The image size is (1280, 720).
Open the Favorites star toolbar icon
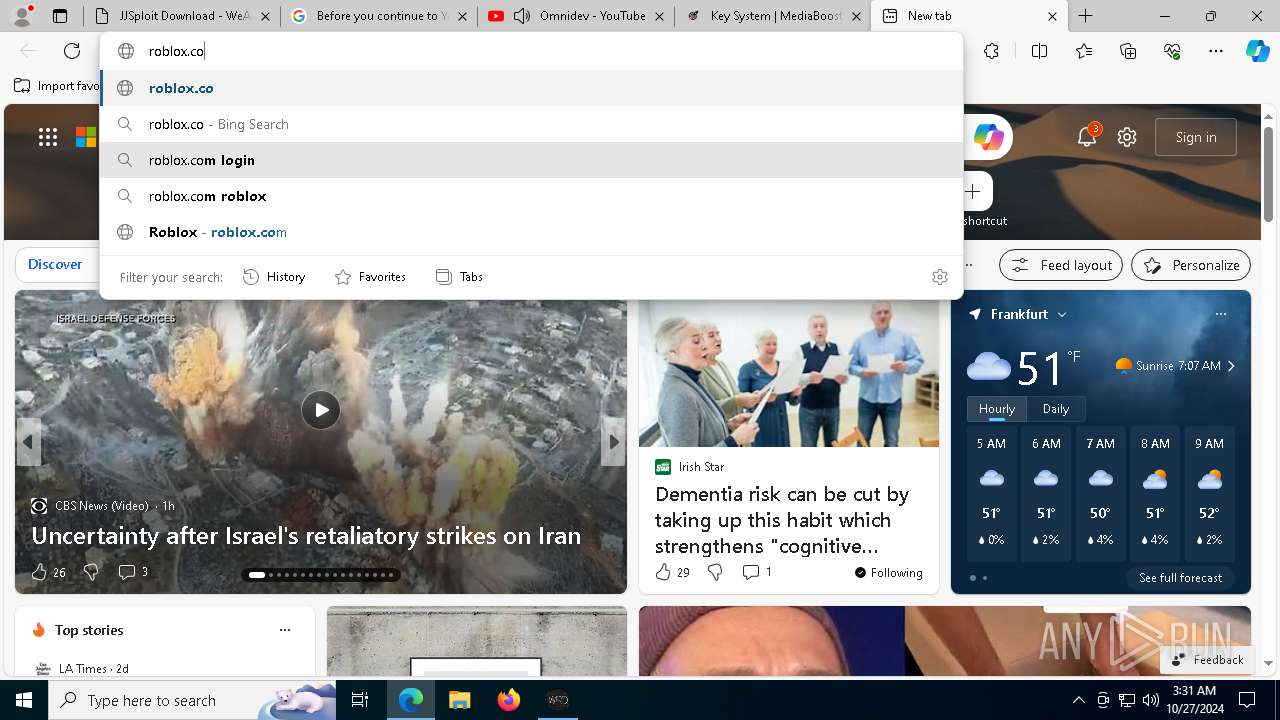click(x=1084, y=51)
